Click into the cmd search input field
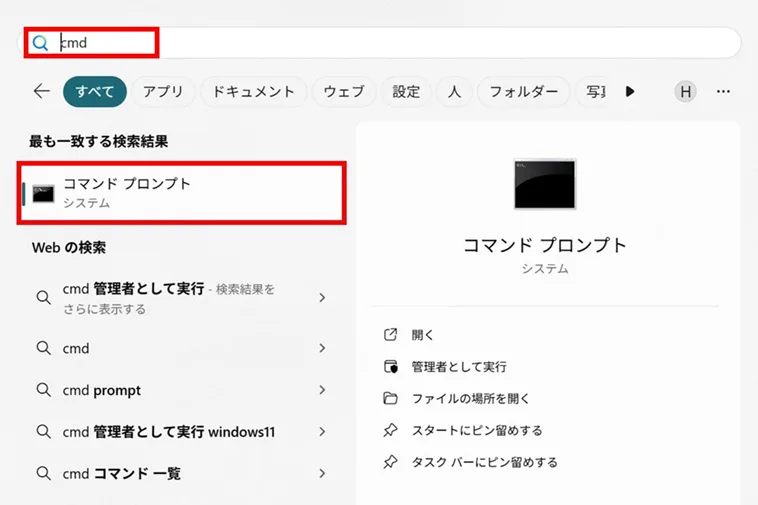Image resolution: width=758 pixels, height=505 pixels. (x=400, y=43)
